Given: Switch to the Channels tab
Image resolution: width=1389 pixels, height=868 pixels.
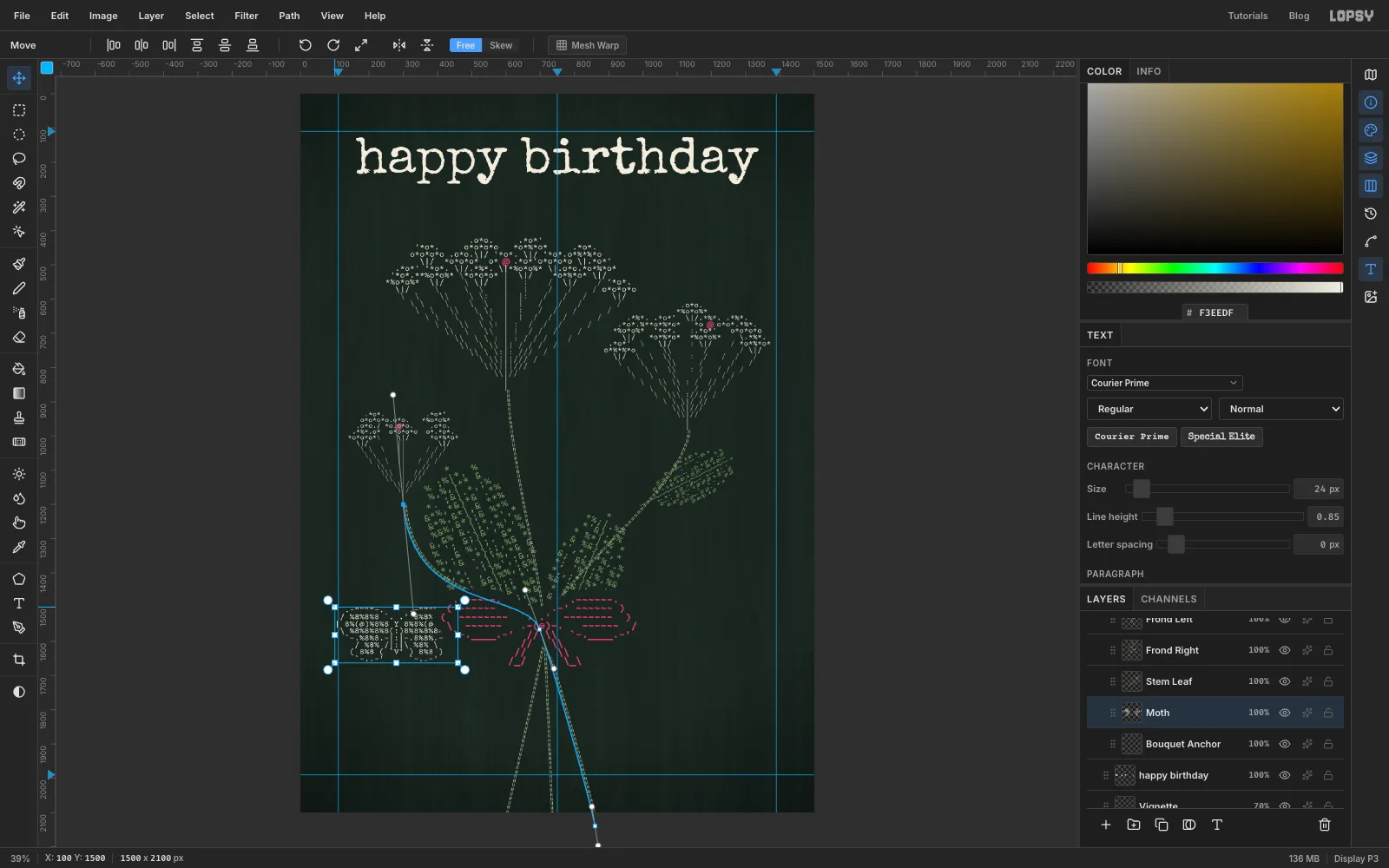Looking at the screenshot, I should coord(1168,599).
